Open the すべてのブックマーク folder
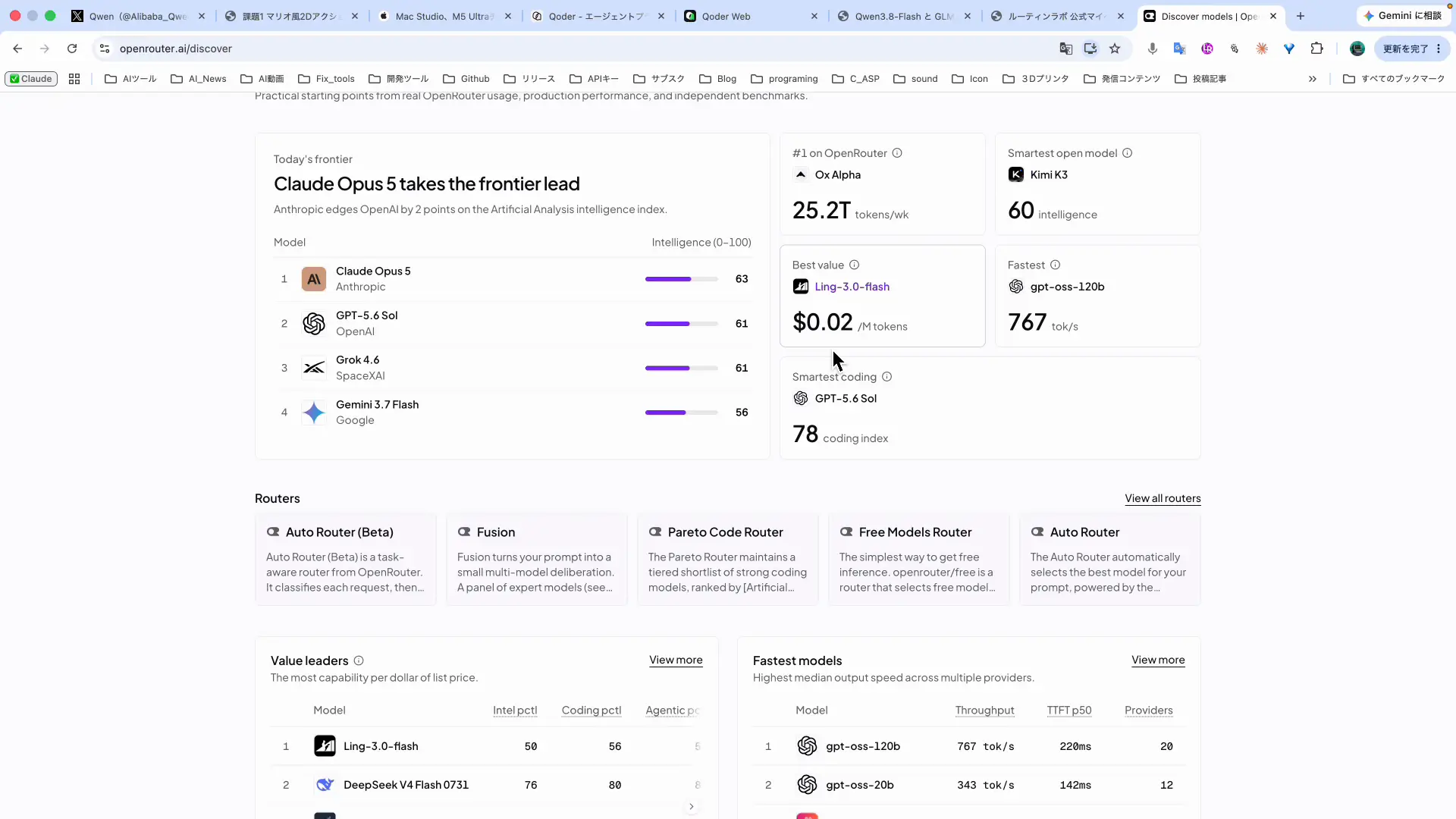The image size is (1456, 819). (1394, 79)
